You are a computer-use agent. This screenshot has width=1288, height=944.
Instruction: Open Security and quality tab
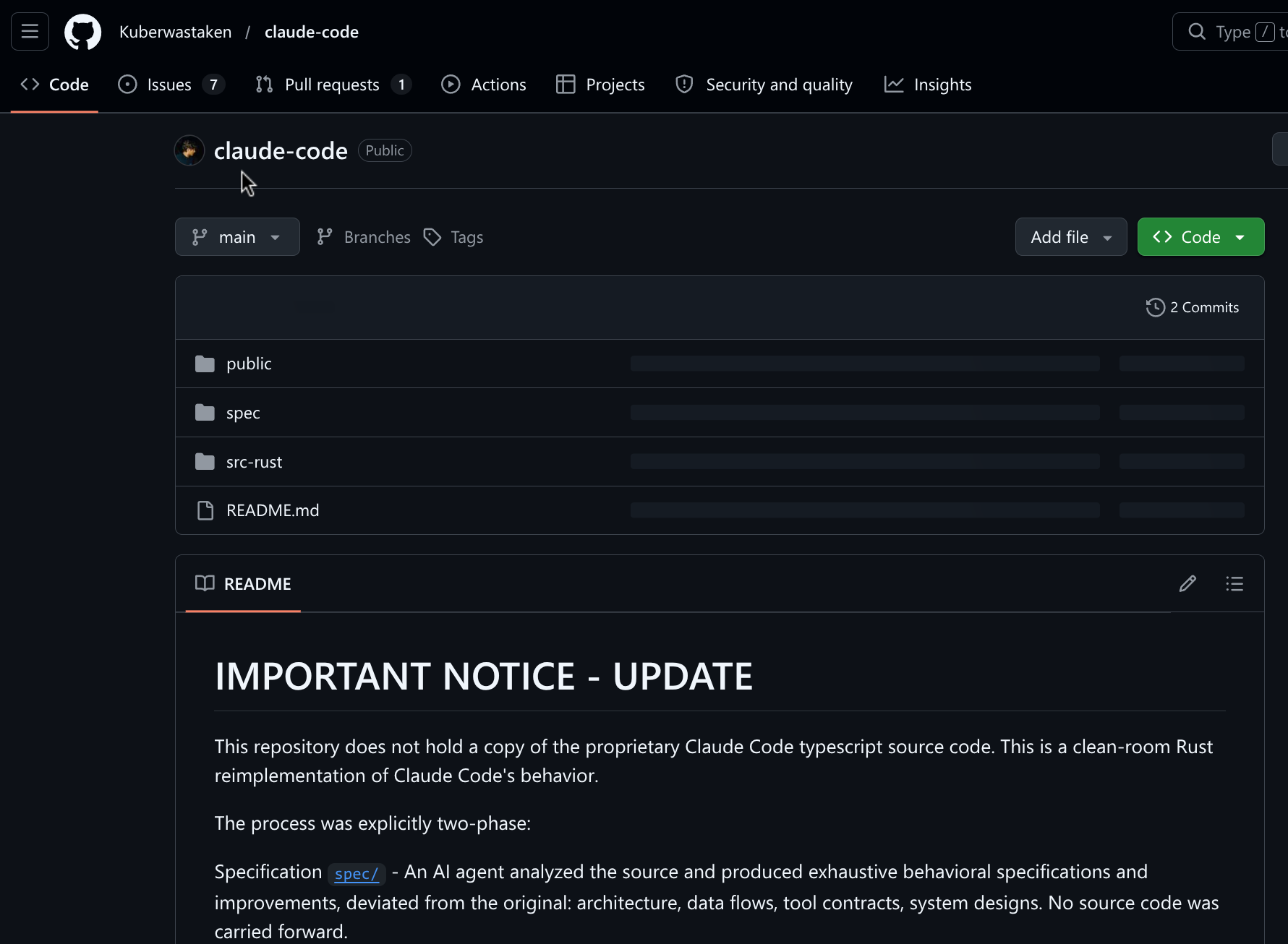(764, 85)
